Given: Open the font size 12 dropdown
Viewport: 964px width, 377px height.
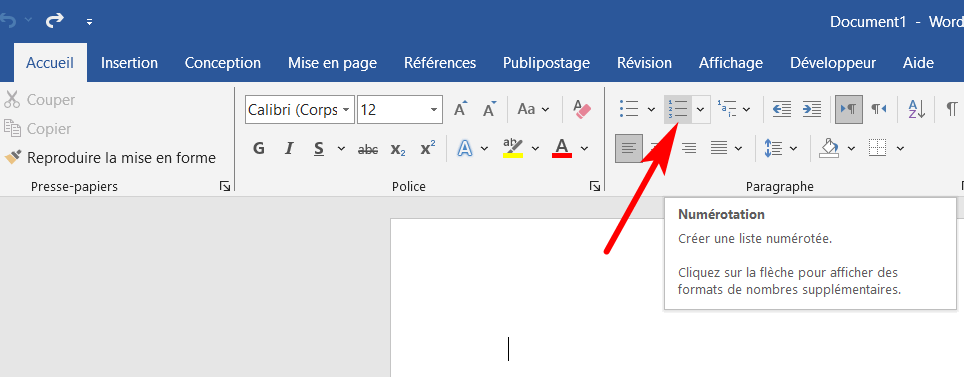Looking at the screenshot, I should [x=434, y=110].
